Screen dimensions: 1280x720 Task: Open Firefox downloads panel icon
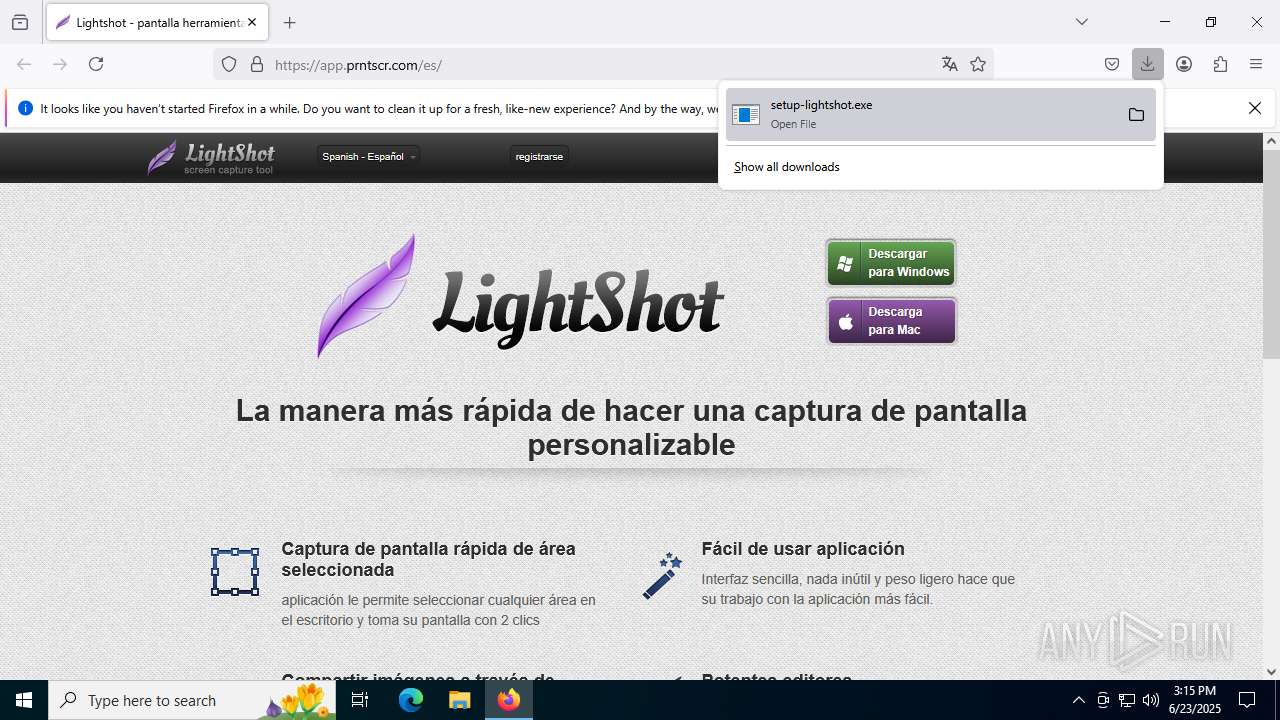(1147, 64)
